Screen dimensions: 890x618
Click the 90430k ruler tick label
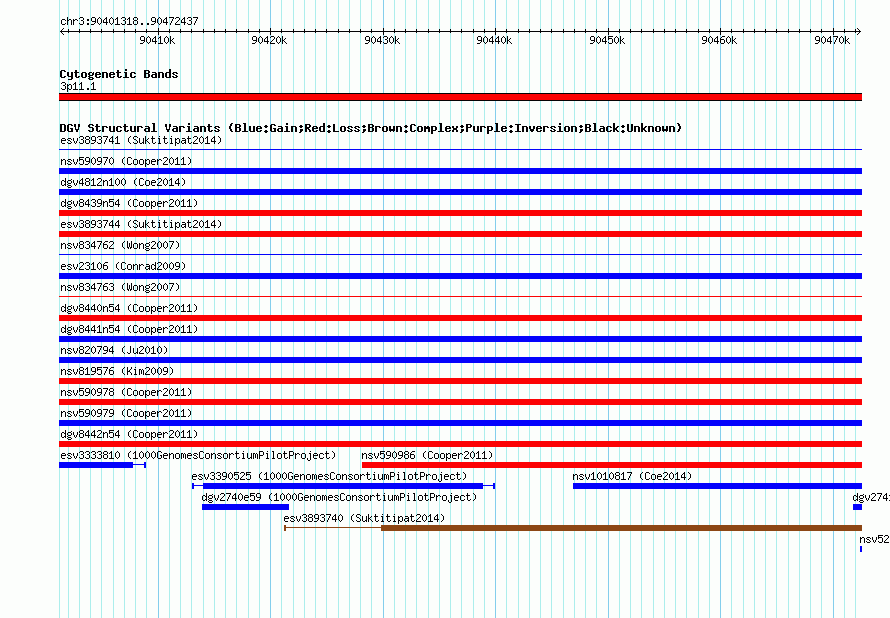(x=382, y=40)
